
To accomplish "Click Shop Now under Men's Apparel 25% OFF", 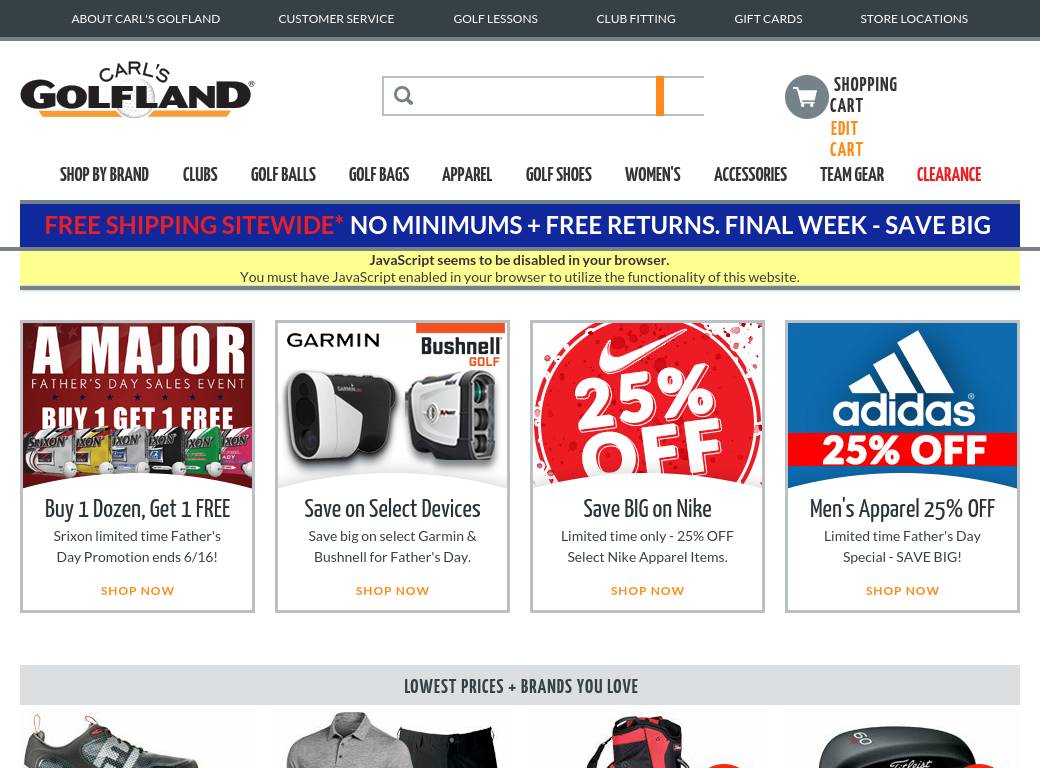I will tap(902, 590).
